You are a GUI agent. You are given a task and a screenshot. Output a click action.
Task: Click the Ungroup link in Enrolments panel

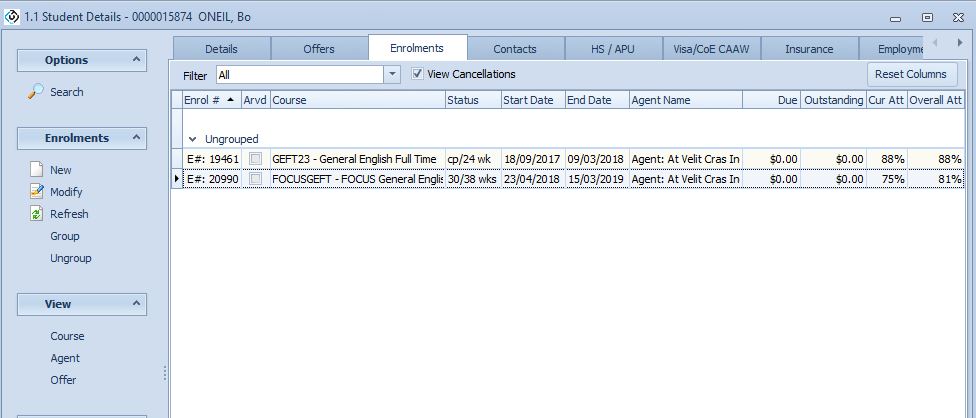coord(70,258)
